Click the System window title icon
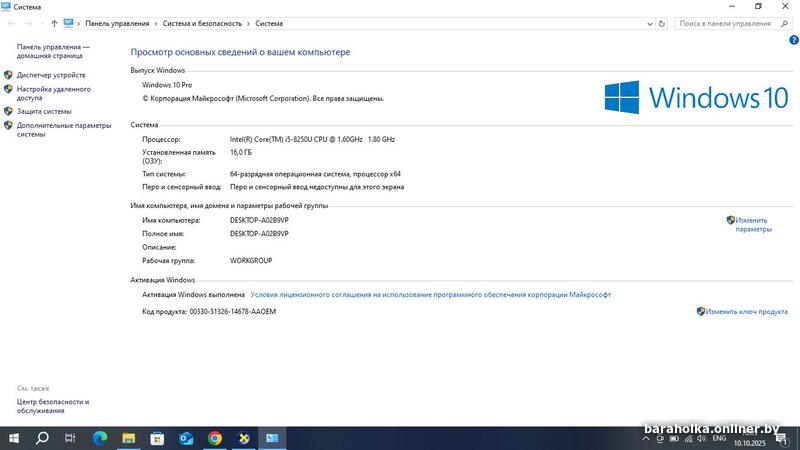The width and height of the screenshot is (800, 450). (x=6, y=7)
